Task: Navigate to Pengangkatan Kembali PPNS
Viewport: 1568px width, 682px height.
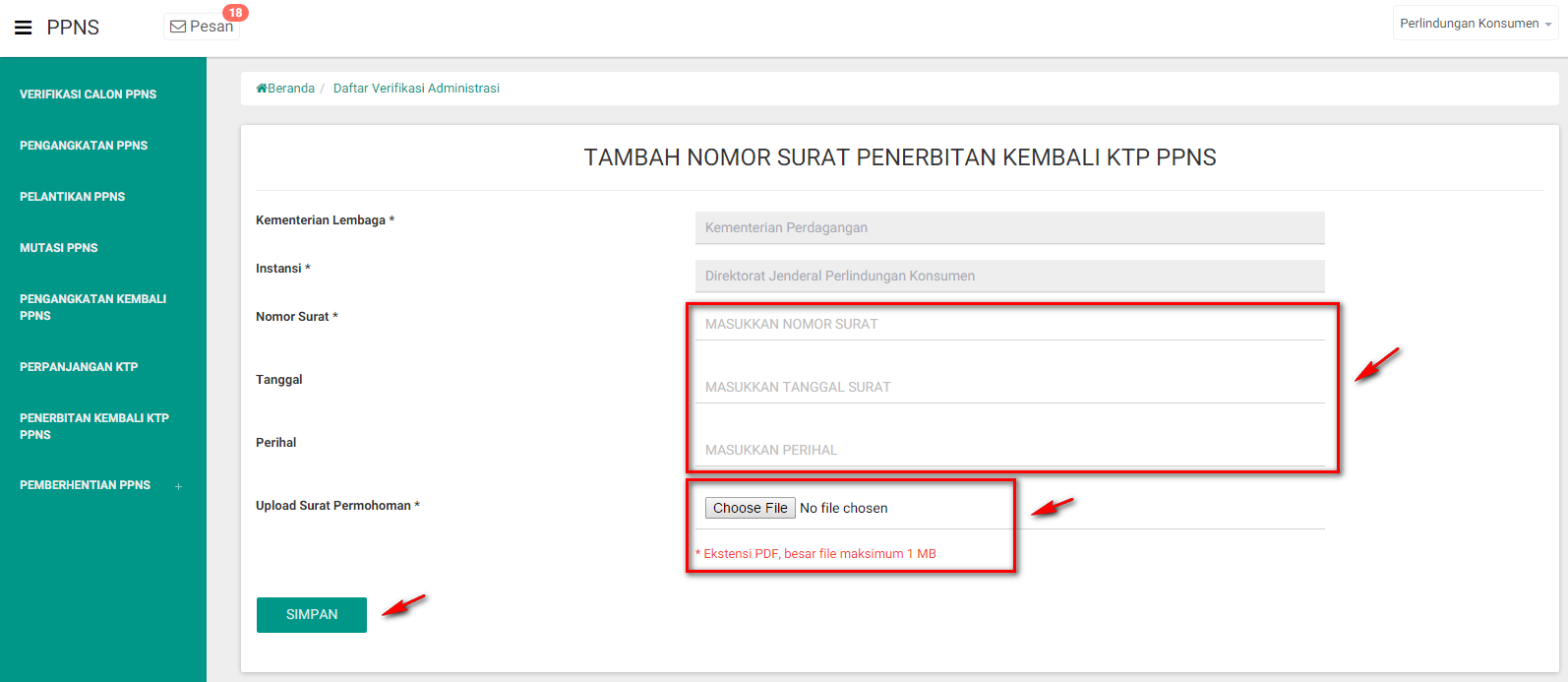Action: point(92,307)
